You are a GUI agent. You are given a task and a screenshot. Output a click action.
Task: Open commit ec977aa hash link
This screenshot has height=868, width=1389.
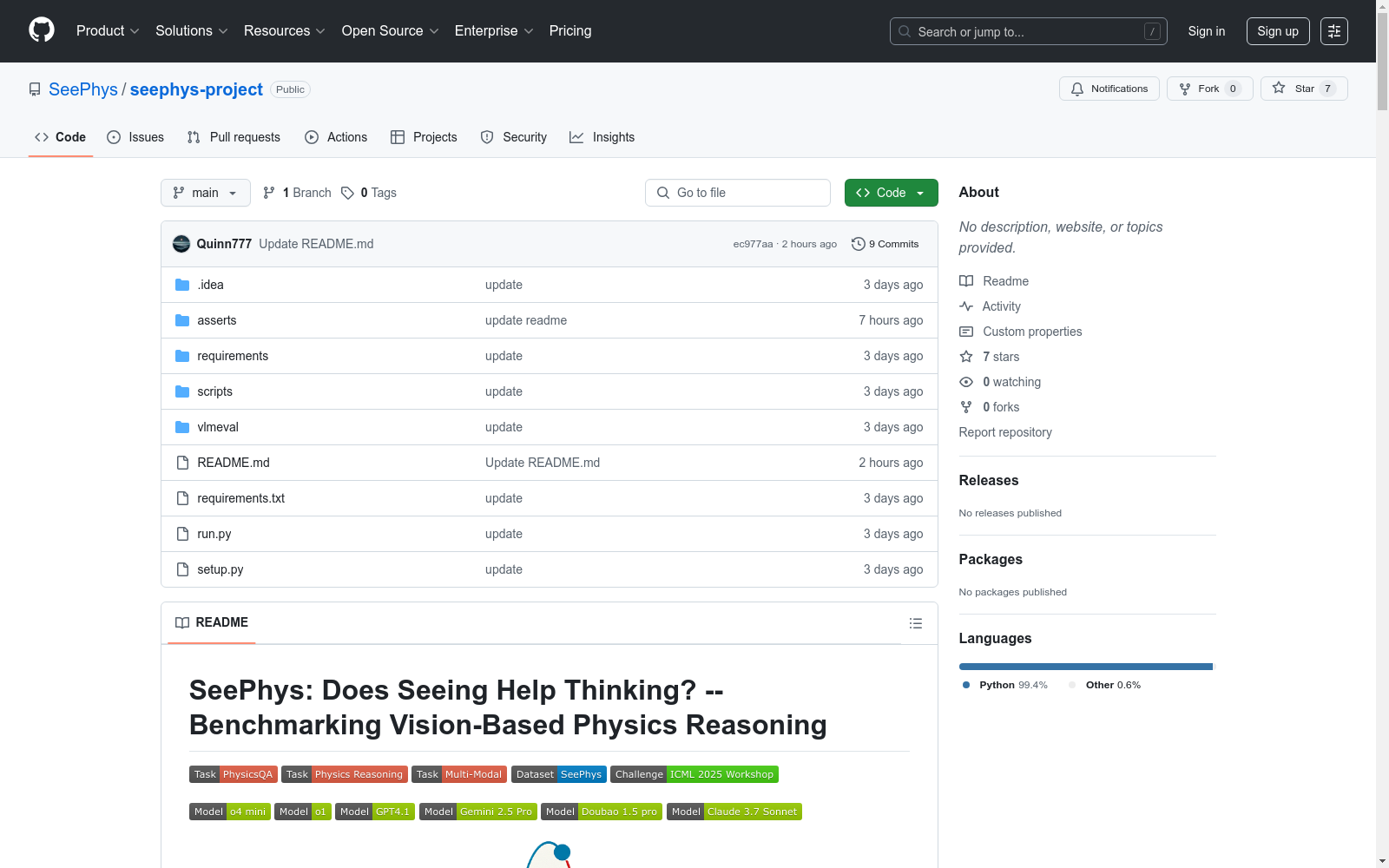click(753, 244)
